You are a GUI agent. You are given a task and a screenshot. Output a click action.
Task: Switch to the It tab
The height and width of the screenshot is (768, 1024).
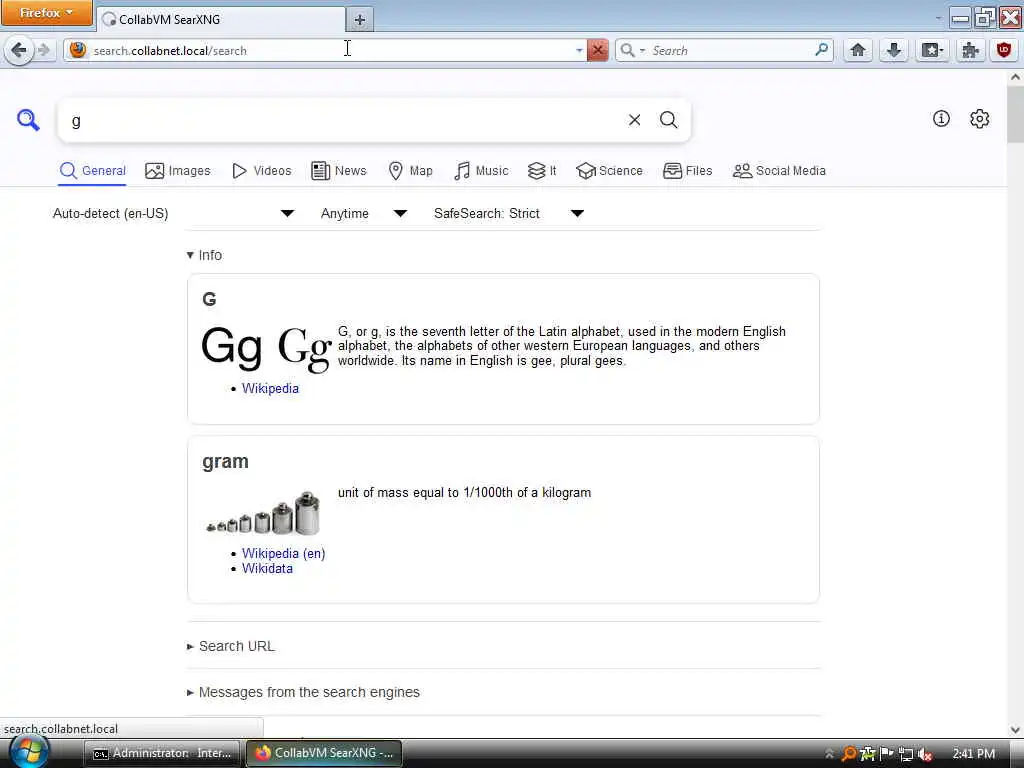coord(542,171)
